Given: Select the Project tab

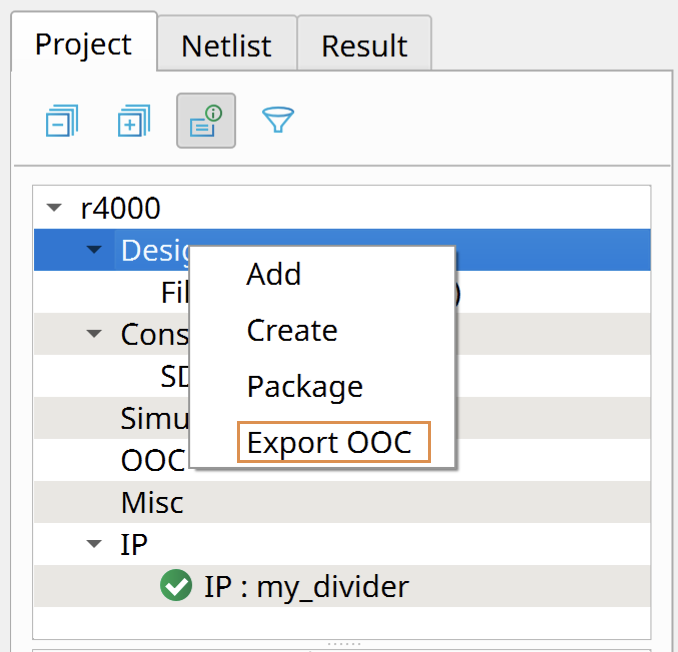Looking at the screenshot, I should [83, 44].
